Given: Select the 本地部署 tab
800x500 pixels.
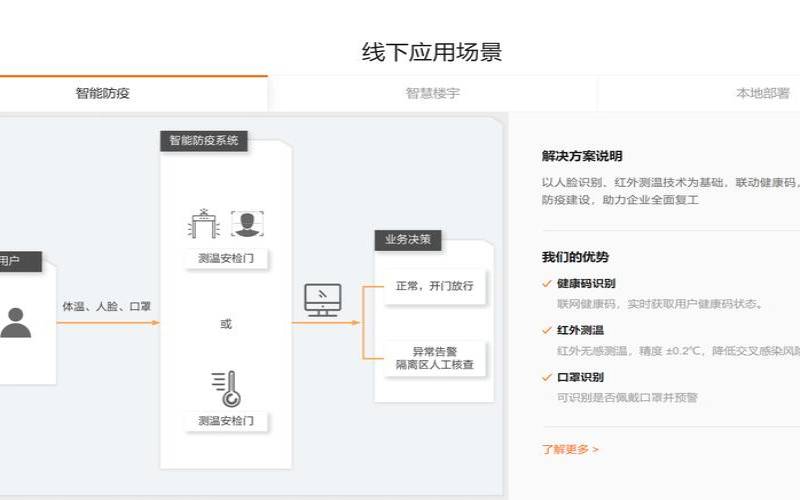Looking at the screenshot, I should [762, 93].
